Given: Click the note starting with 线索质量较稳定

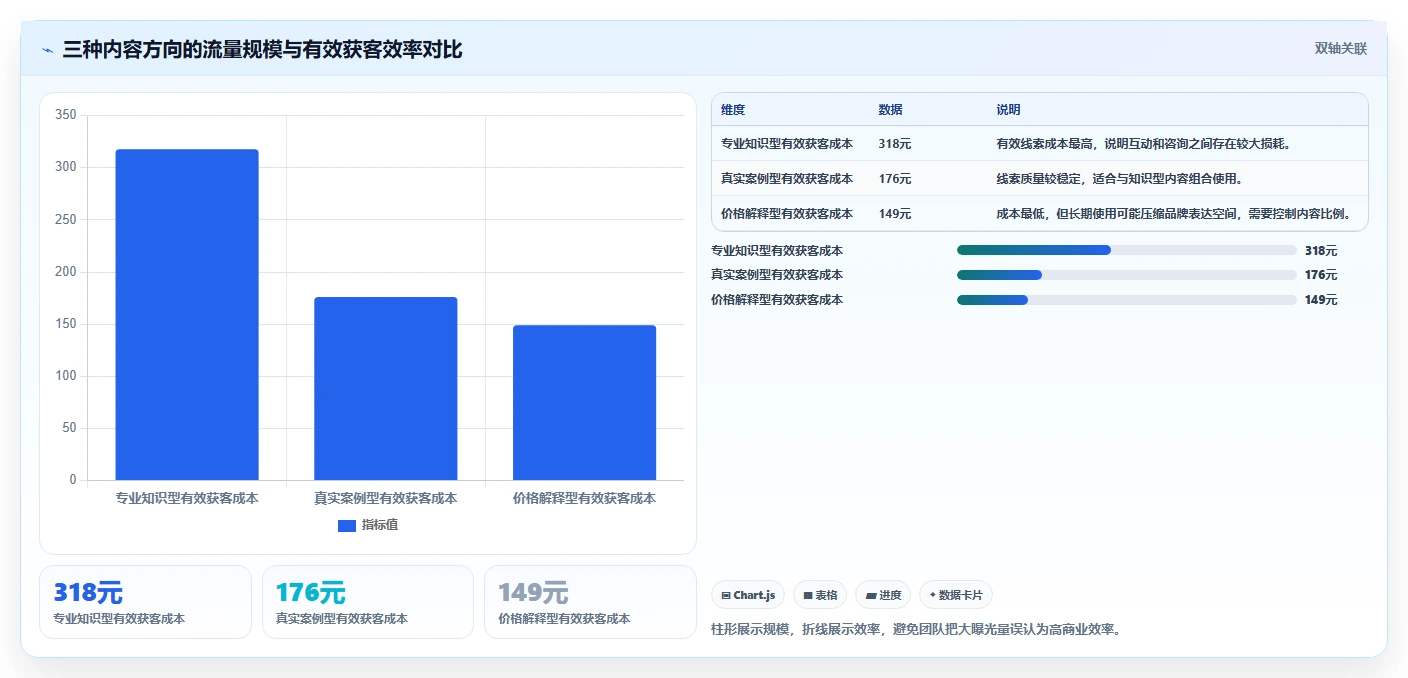Looking at the screenshot, I should tap(1119, 179).
